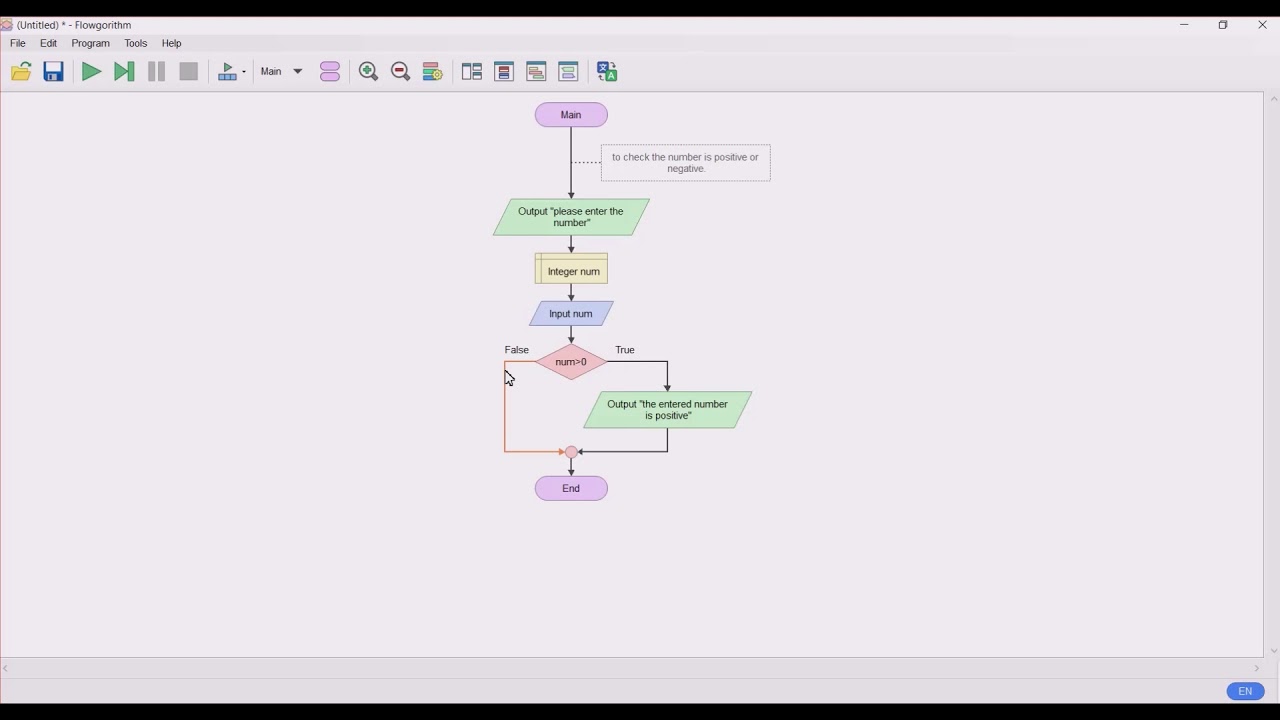
Task: Click the horizontal scrollbar right arrow
Action: click(1257, 669)
